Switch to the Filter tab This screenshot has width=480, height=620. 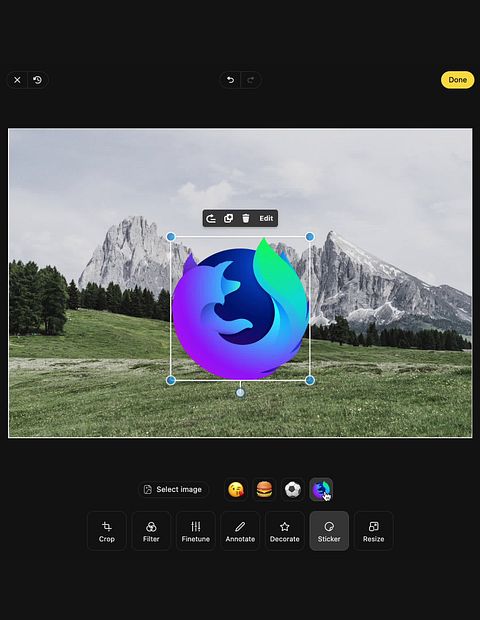(x=151, y=531)
